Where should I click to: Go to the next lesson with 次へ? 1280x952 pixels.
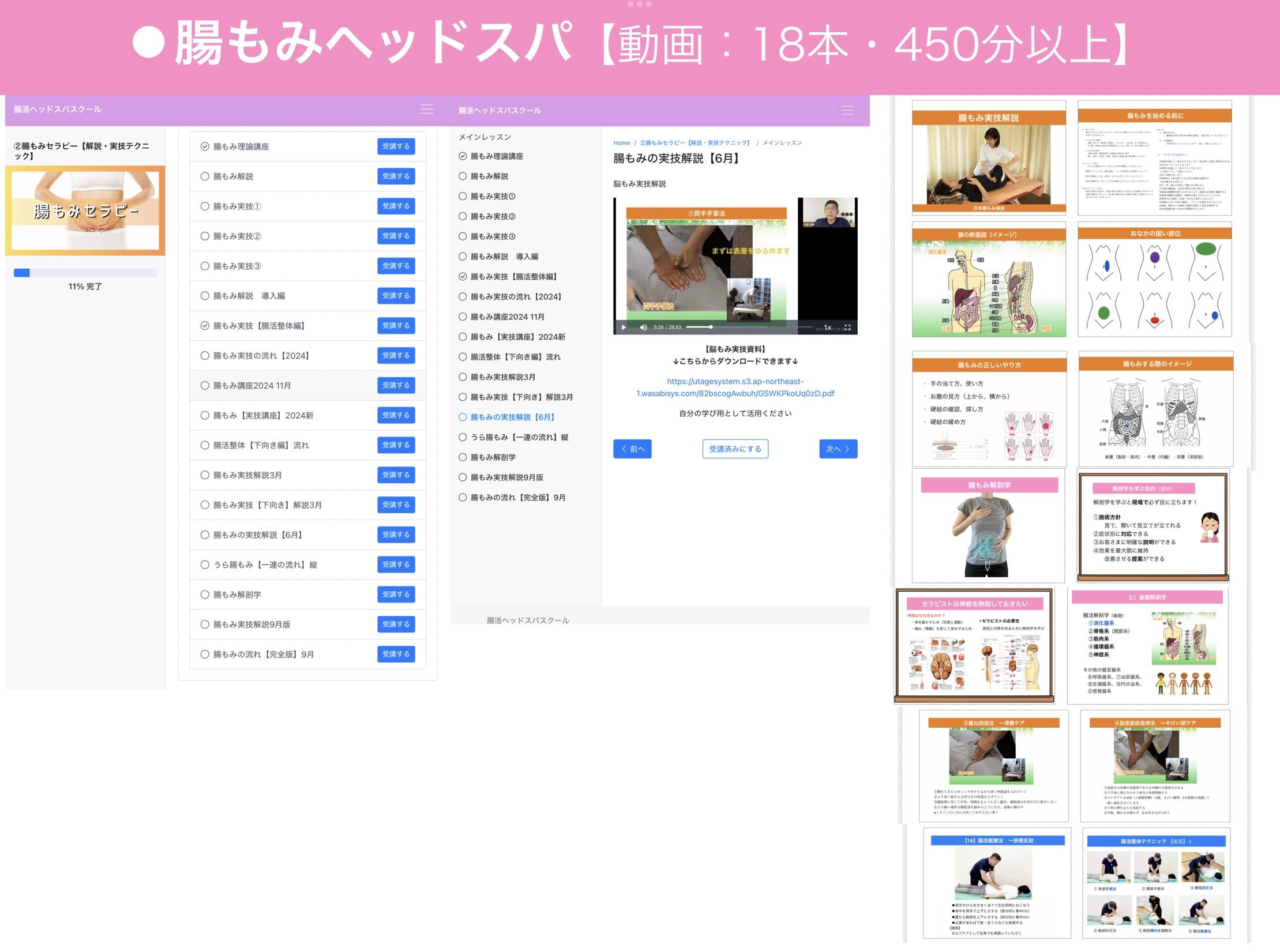(x=838, y=449)
